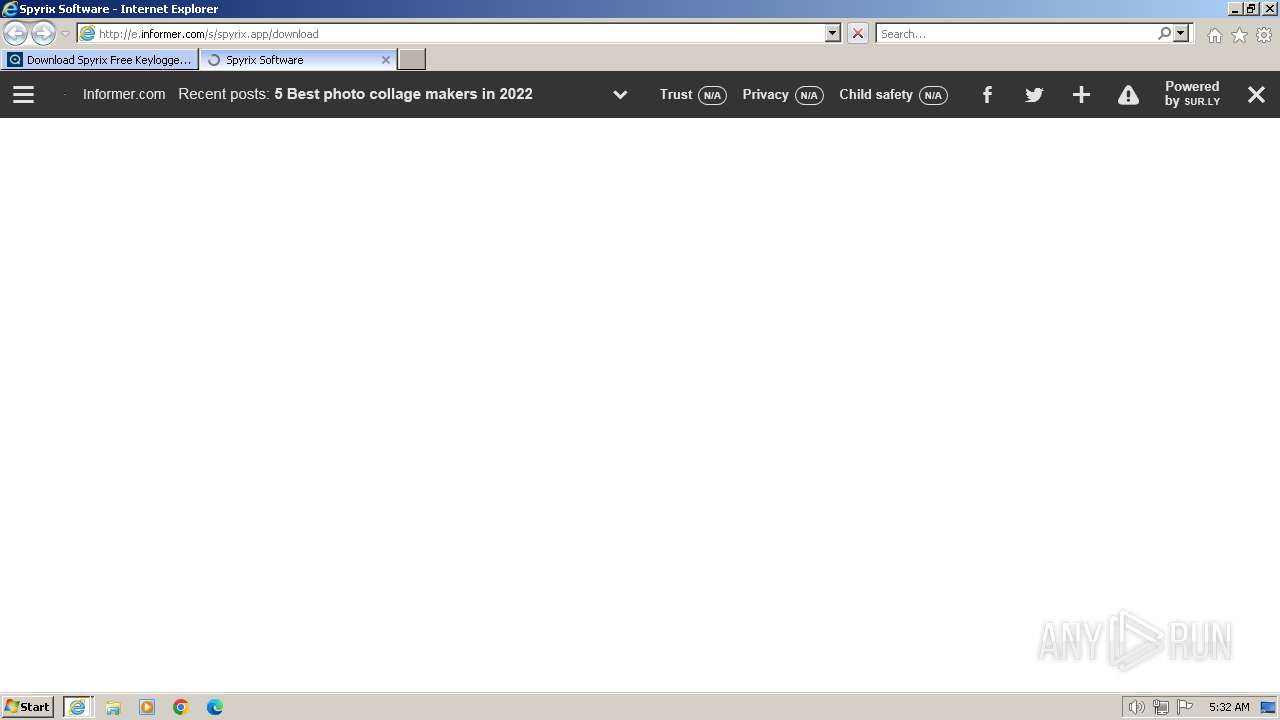
Task: Share on Facebook icon
Action: 987,95
